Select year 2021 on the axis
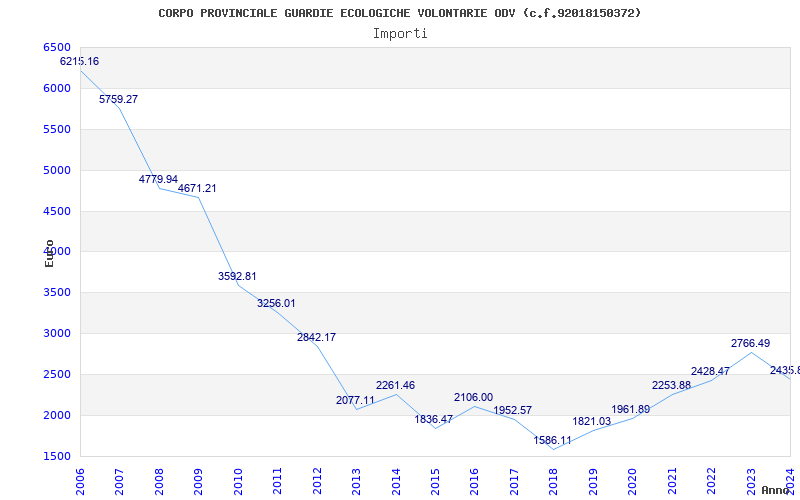This screenshot has width=800, height=500. (672, 482)
